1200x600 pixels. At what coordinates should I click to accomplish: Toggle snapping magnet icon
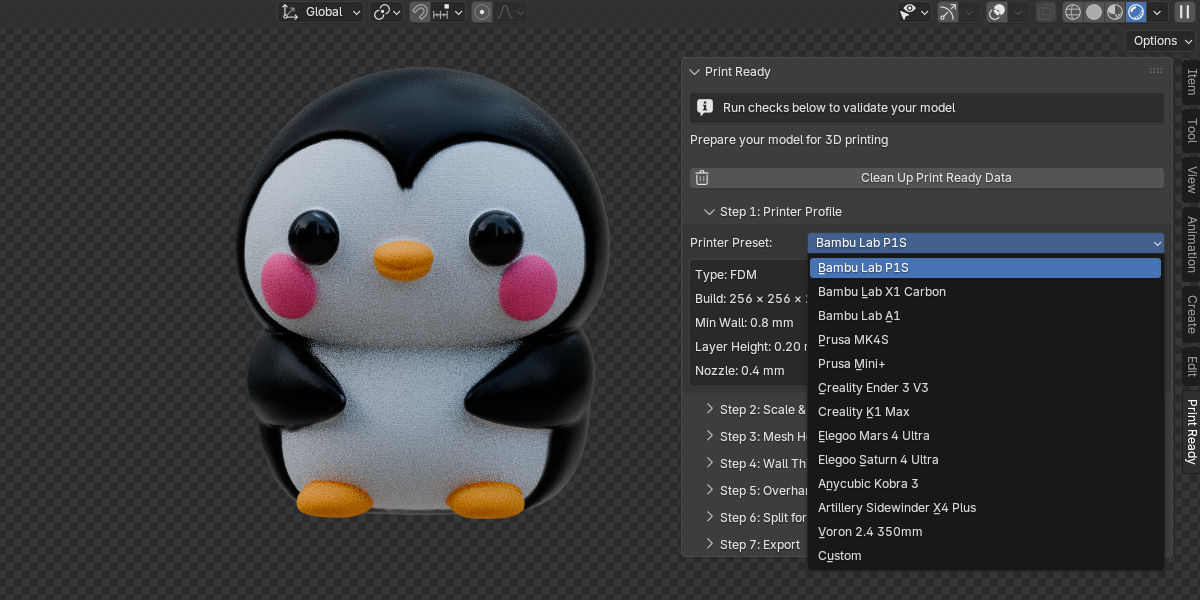[x=420, y=12]
